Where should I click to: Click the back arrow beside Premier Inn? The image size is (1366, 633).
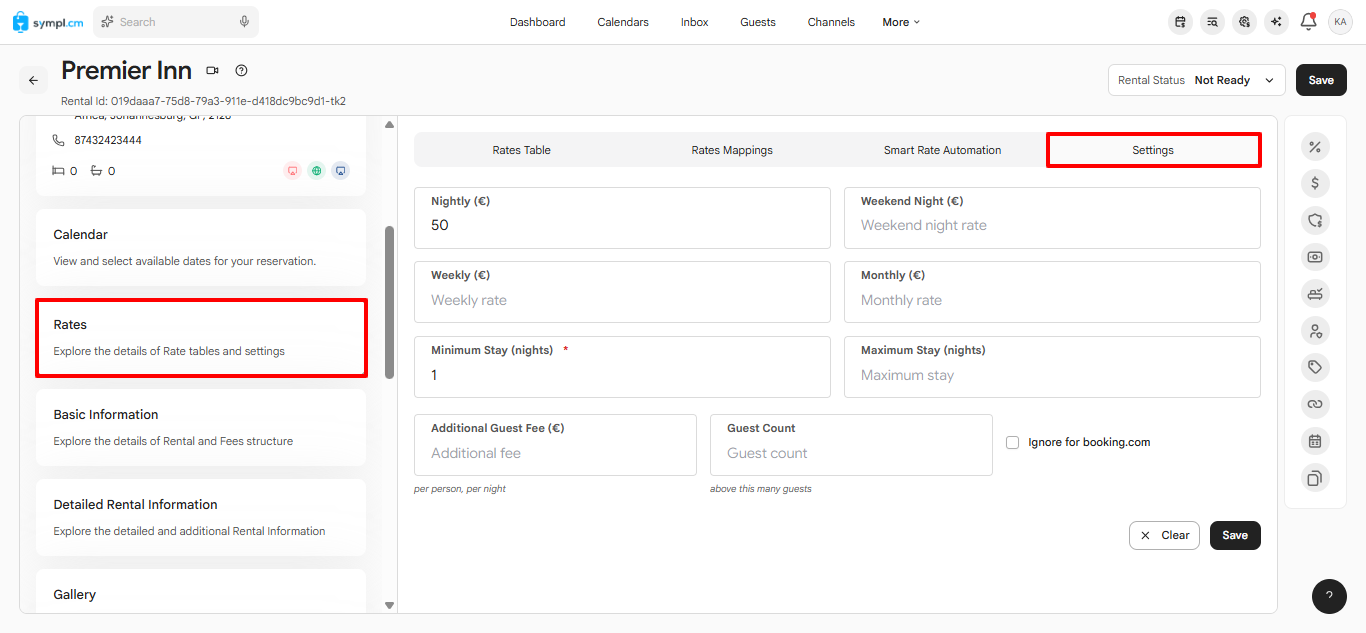coord(33,80)
